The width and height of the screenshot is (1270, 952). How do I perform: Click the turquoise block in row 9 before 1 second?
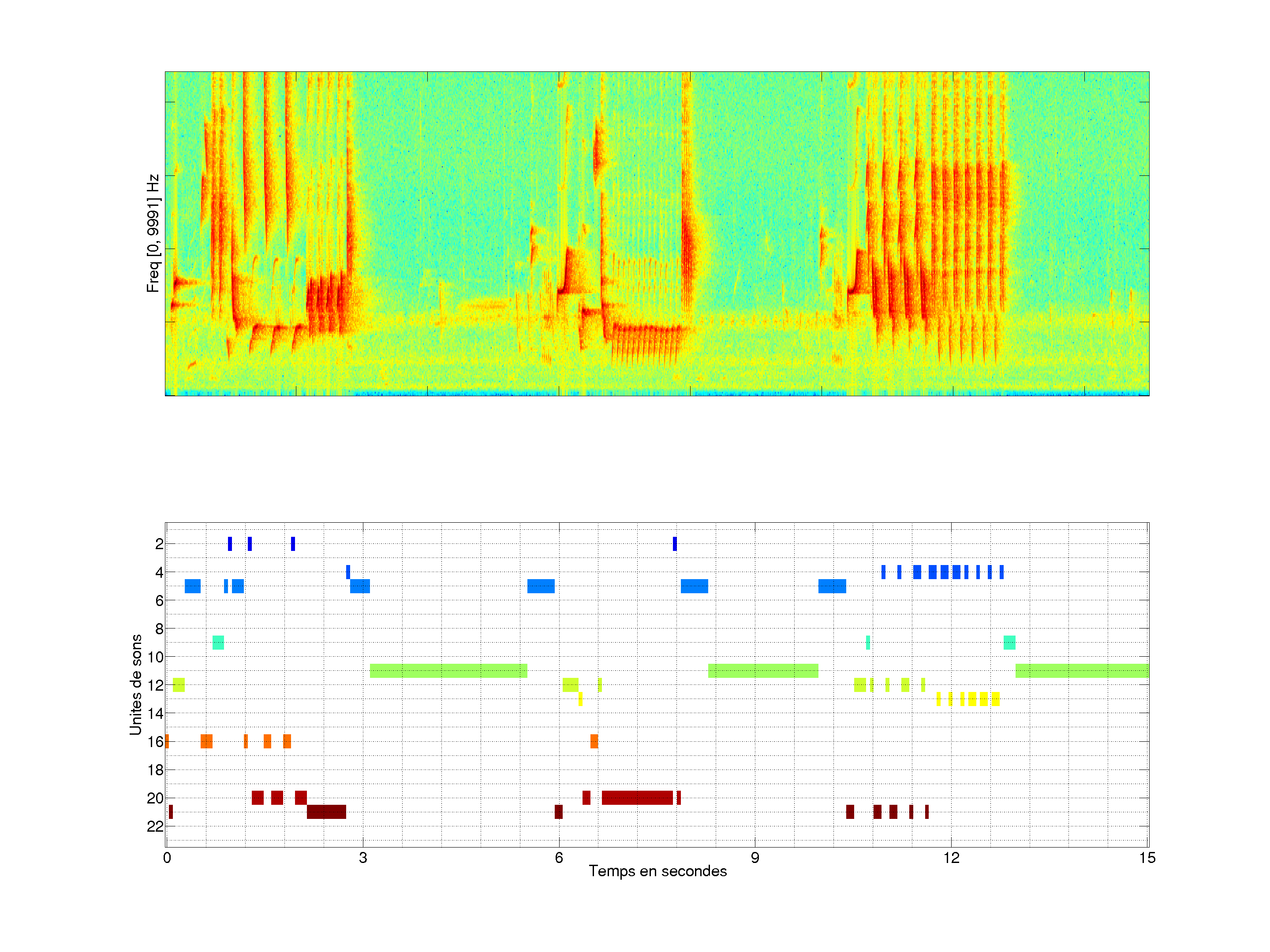click(217, 642)
